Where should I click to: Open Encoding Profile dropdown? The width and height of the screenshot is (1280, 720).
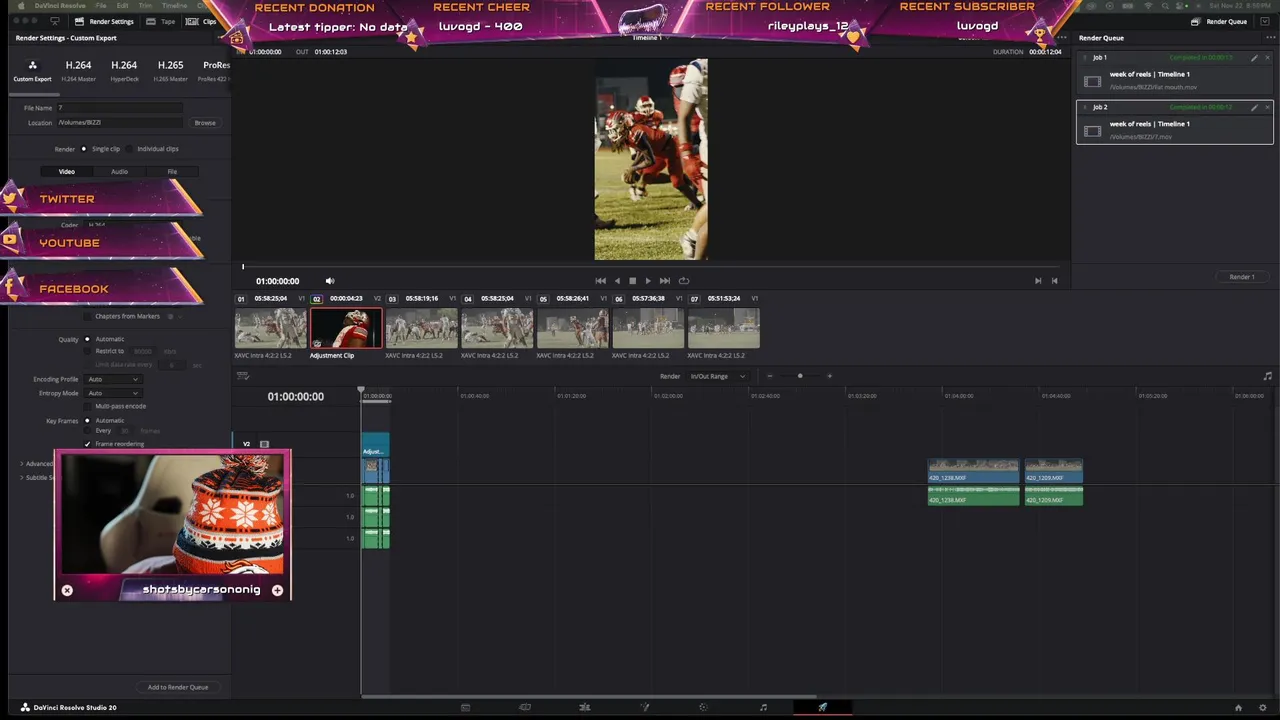click(x=113, y=379)
